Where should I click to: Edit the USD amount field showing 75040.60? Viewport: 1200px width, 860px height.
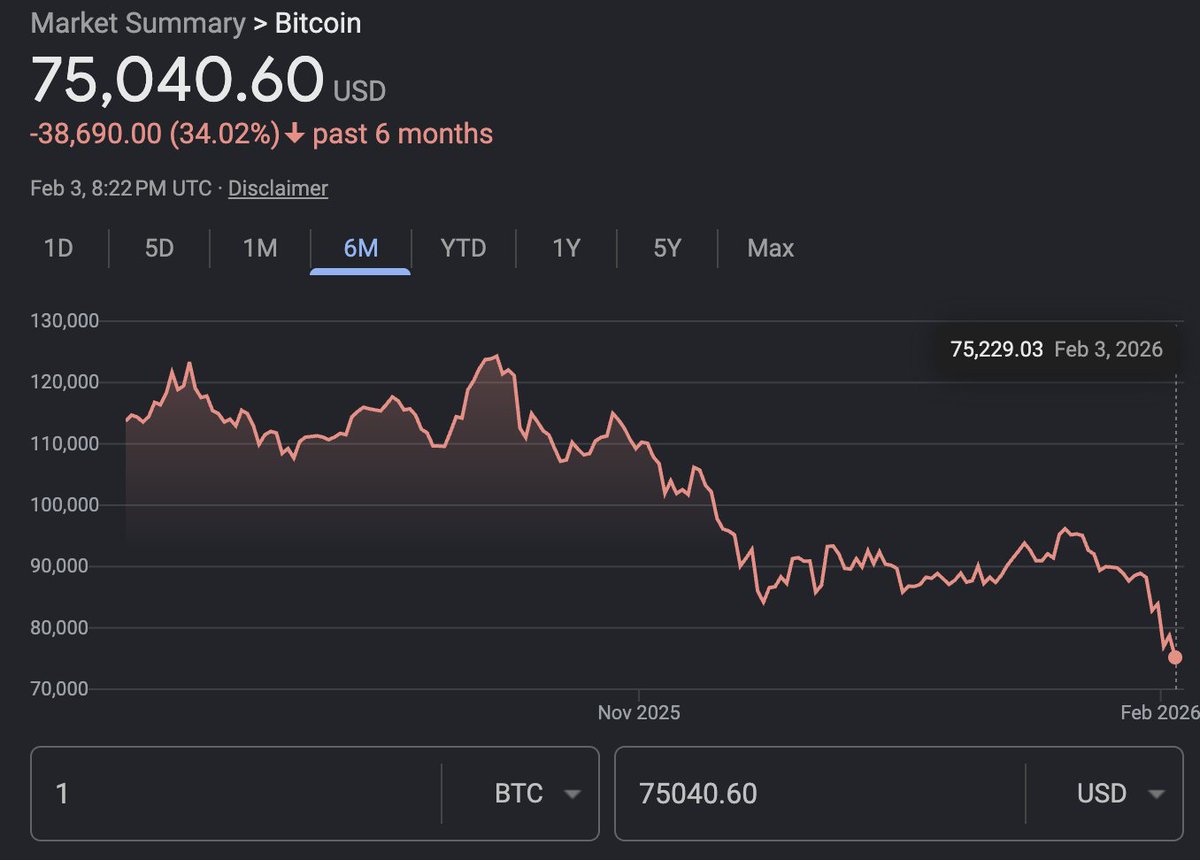point(820,794)
